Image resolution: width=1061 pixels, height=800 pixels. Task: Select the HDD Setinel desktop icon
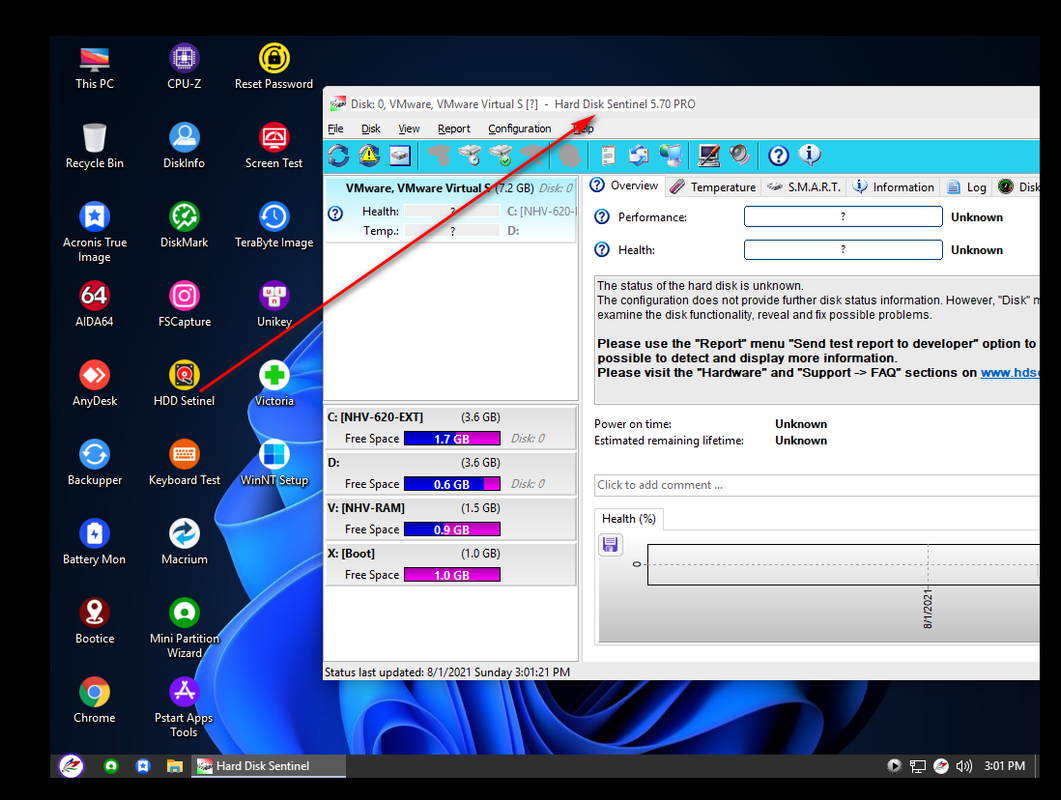[x=184, y=383]
